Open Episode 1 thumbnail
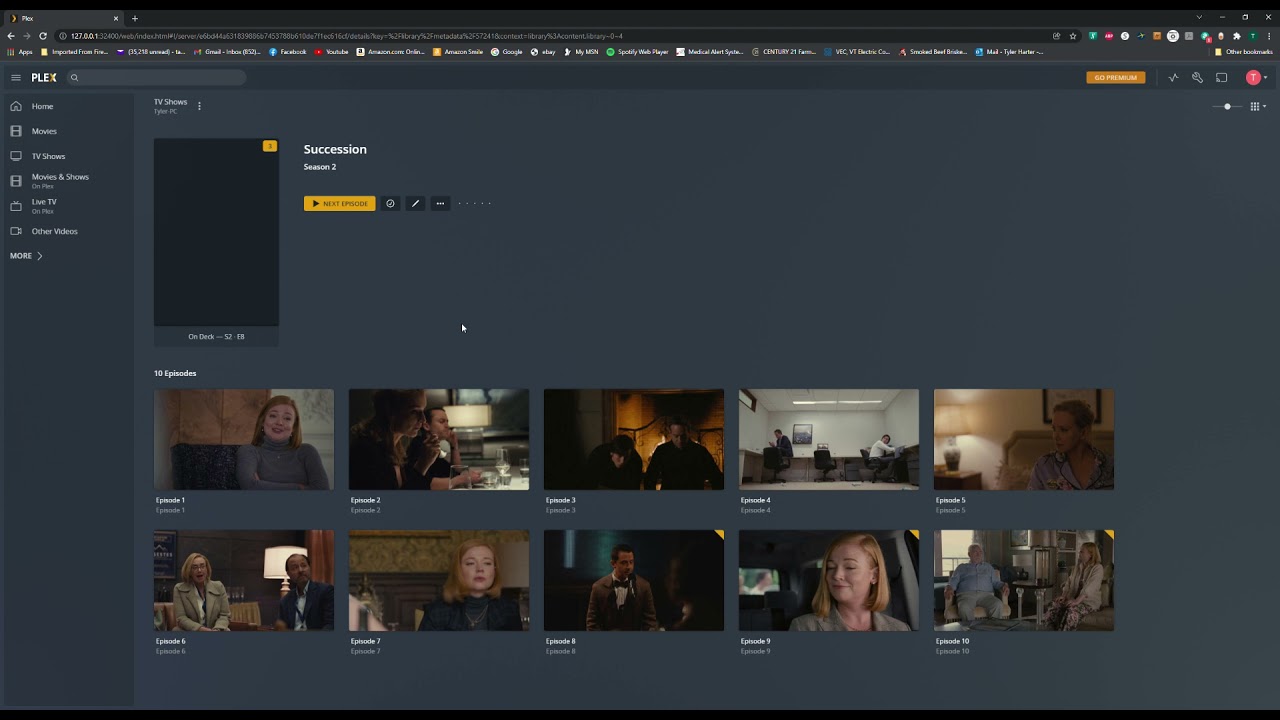This screenshot has height=720, width=1280. [x=244, y=440]
